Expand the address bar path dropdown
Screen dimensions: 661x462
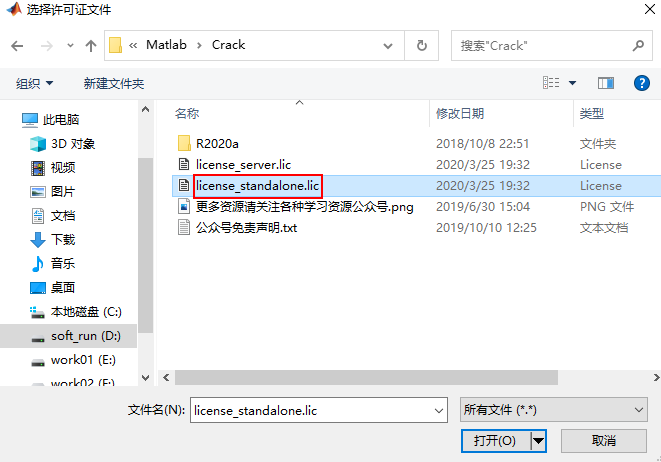pos(388,46)
